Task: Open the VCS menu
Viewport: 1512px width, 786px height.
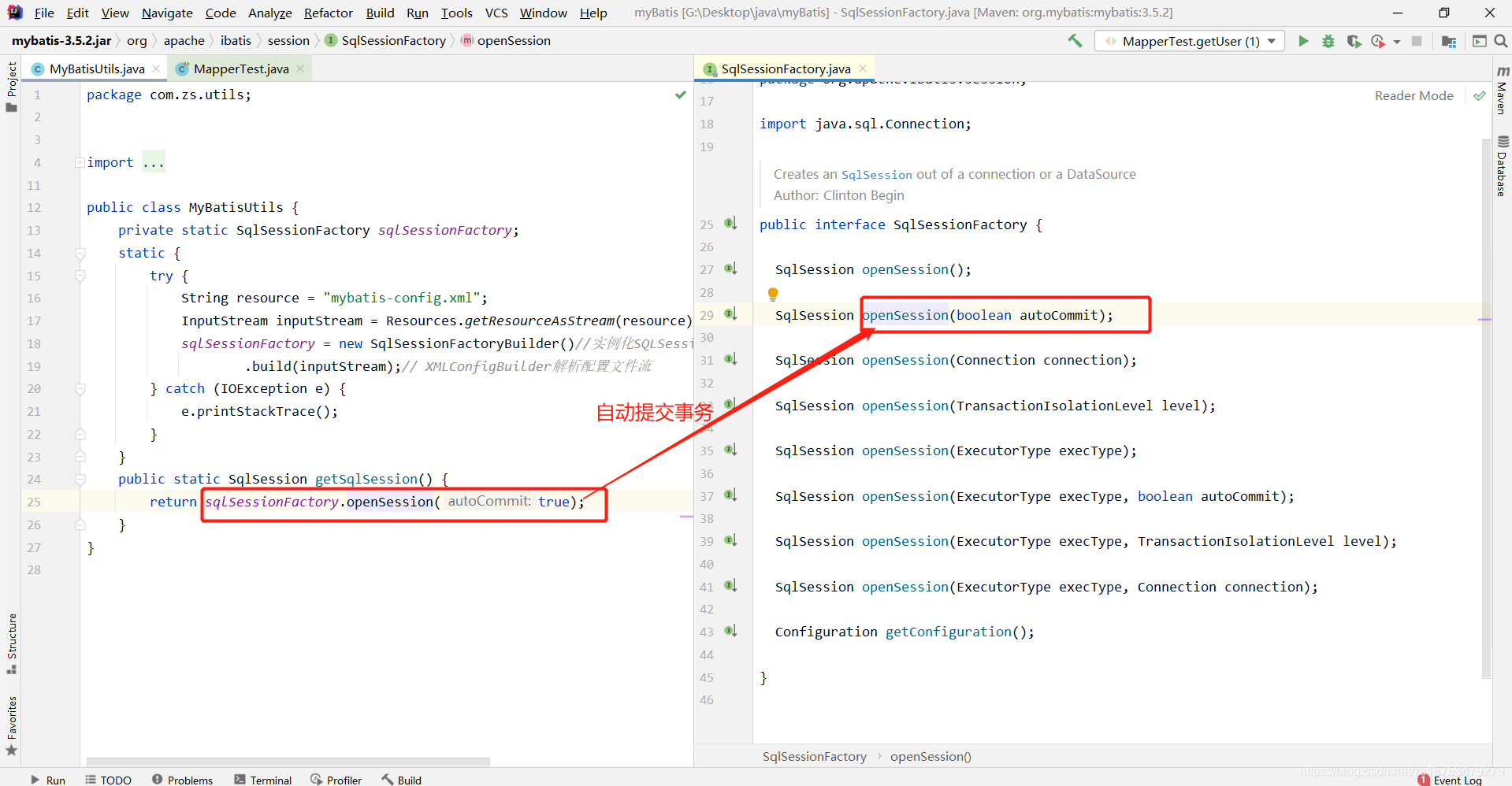Action: tap(496, 13)
